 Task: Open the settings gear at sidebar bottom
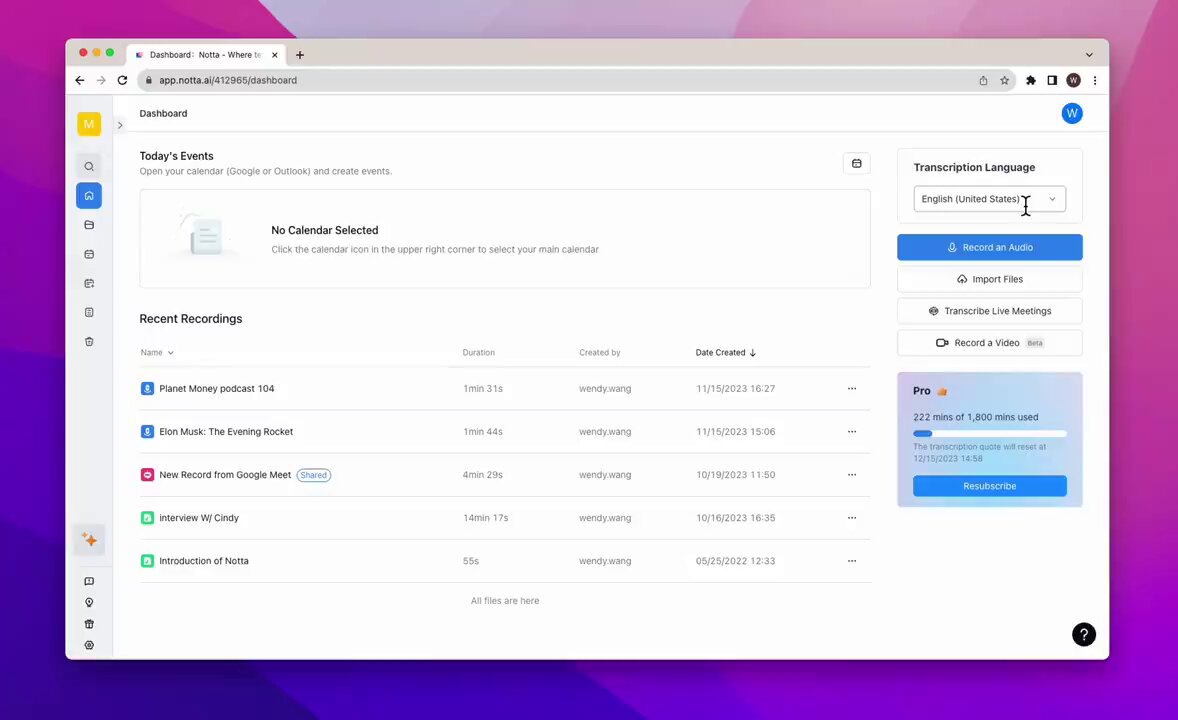[x=89, y=645]
